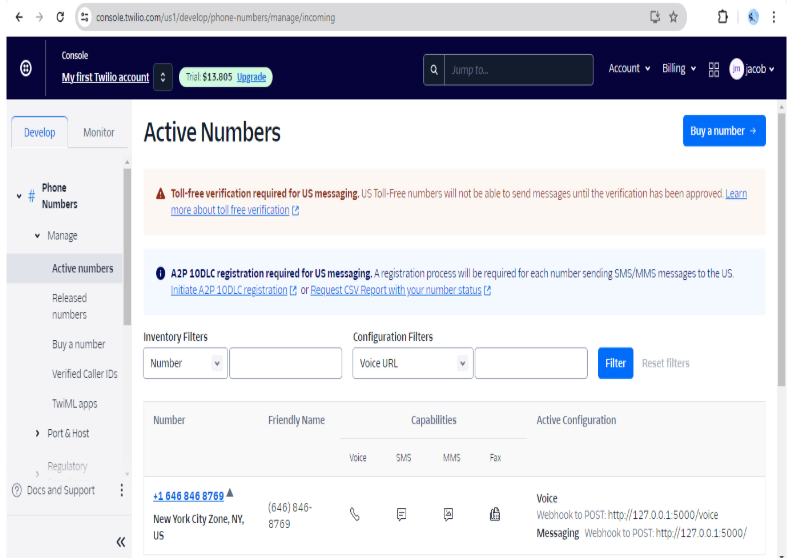The image size is (789, 558).
Task: Switch to the Monitor tab
Action: point(98,132)
